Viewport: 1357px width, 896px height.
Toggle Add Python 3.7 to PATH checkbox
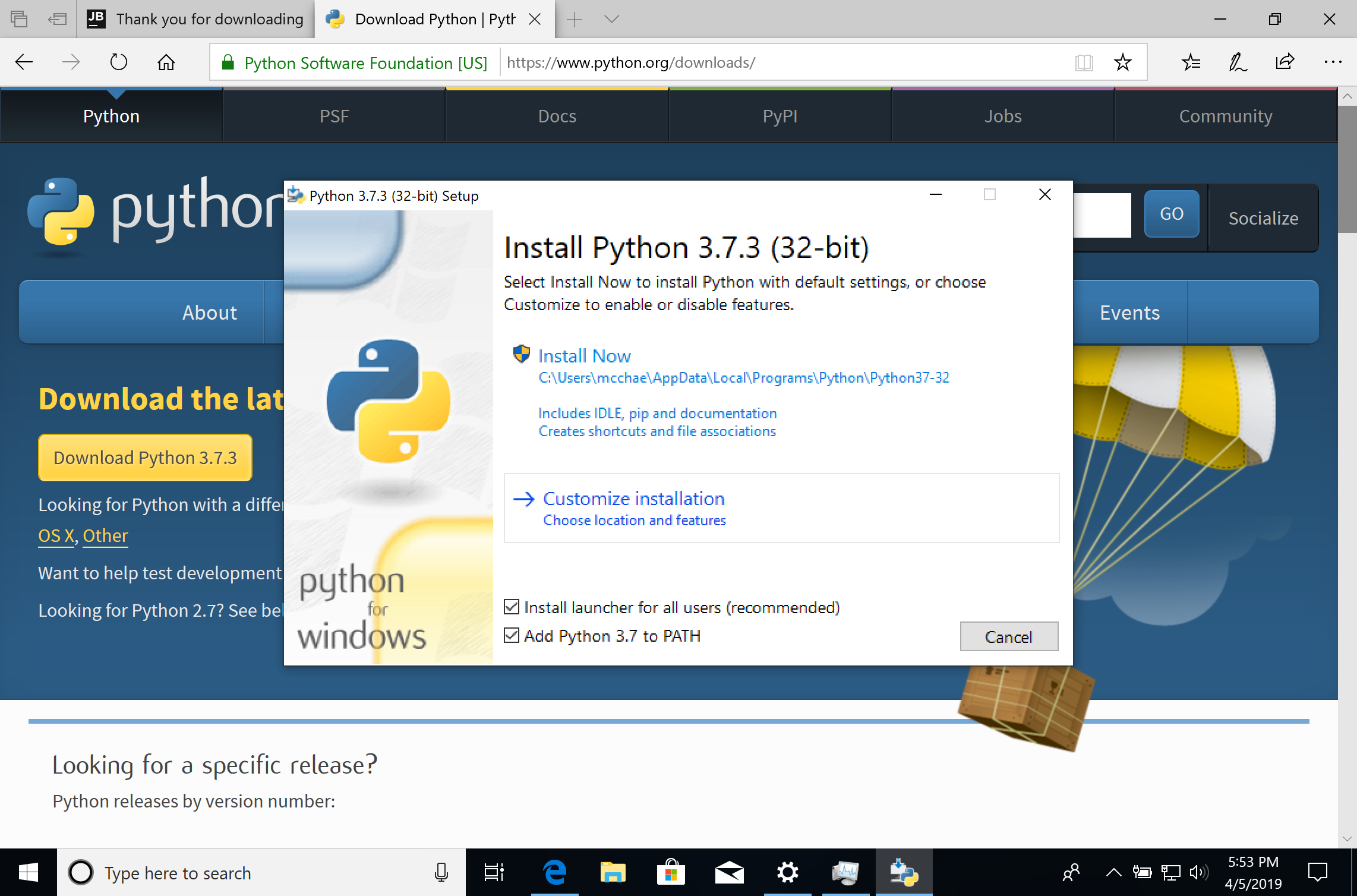(511, 636)
